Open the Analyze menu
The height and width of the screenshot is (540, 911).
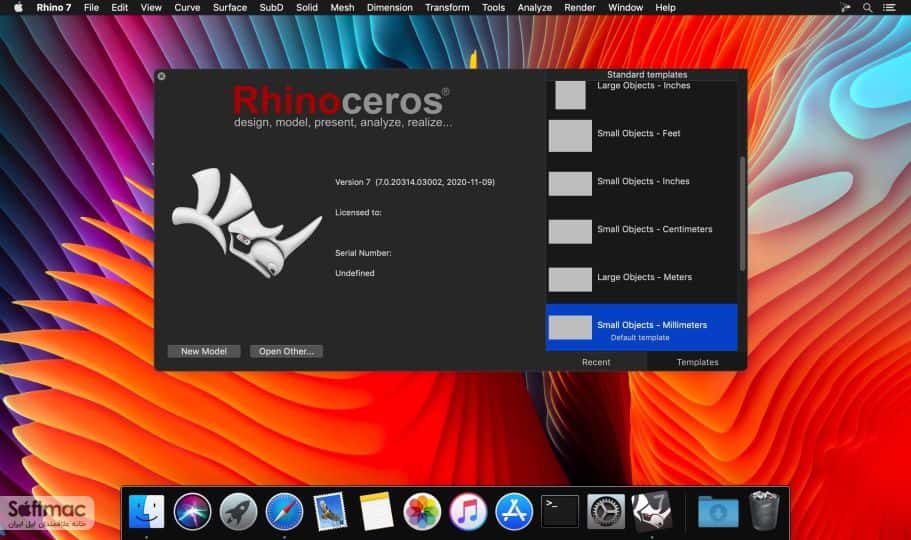(x=535, y=8)
